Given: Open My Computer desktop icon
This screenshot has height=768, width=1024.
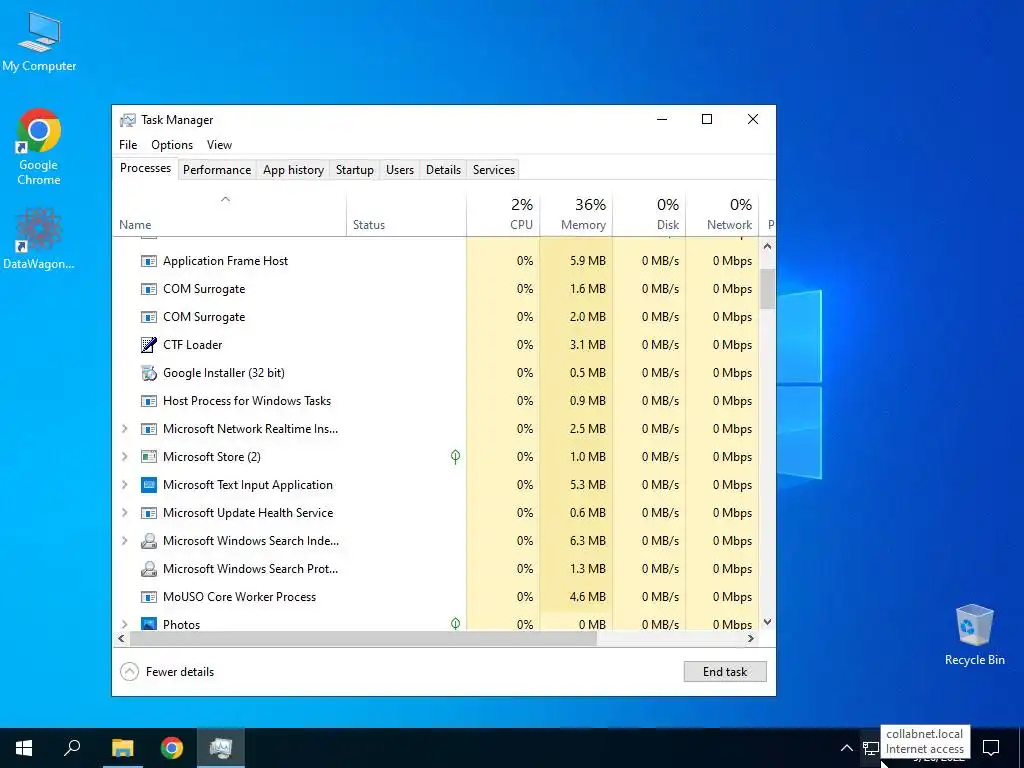Looking at the screenshot, I should tap(39, 42).
